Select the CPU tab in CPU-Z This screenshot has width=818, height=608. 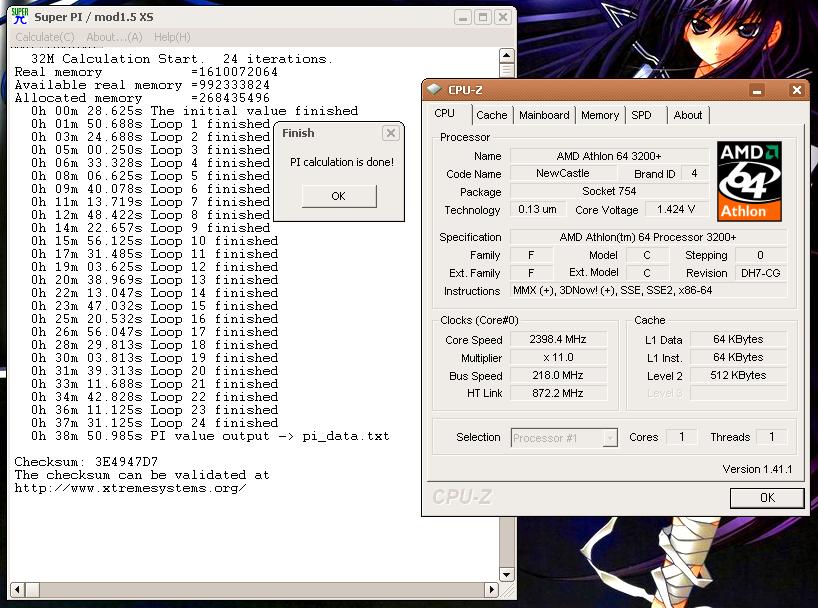coord(444,114)
